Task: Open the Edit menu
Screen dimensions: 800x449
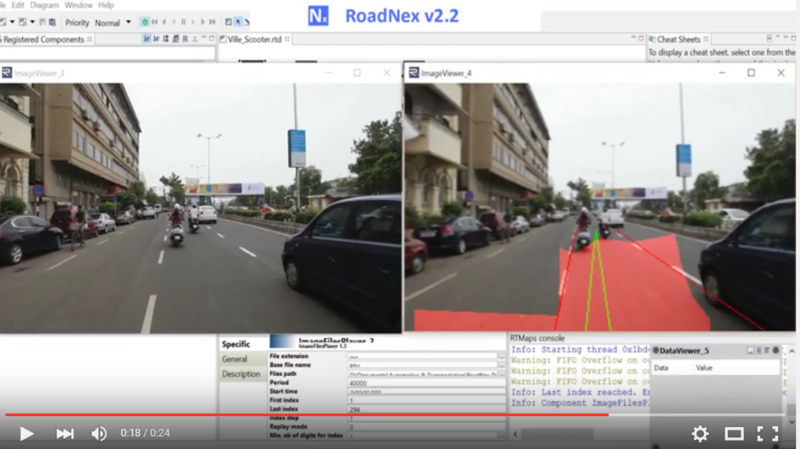Action: tap(18, 5)
